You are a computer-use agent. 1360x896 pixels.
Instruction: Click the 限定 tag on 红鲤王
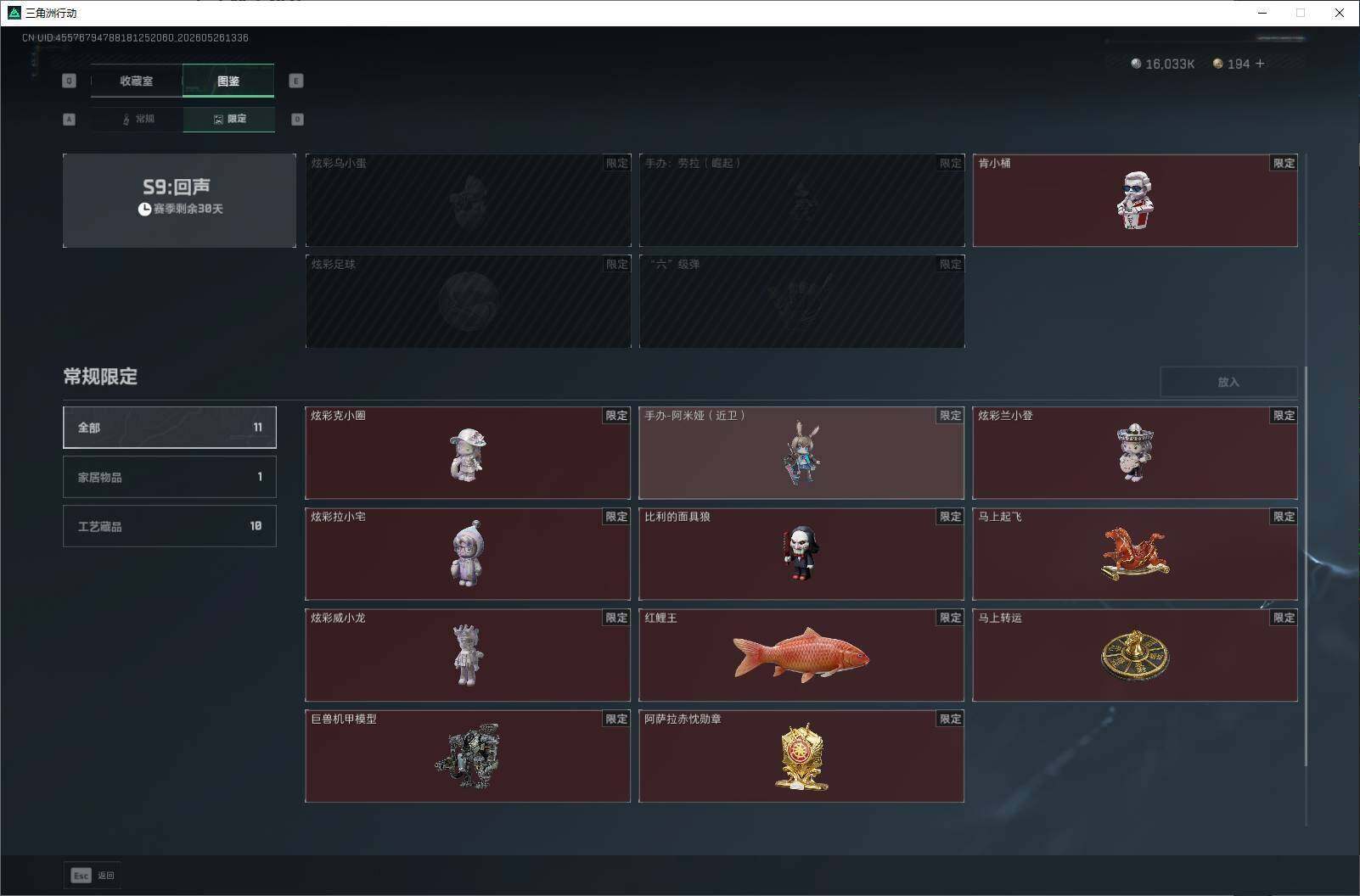click(x=950, y=618)
